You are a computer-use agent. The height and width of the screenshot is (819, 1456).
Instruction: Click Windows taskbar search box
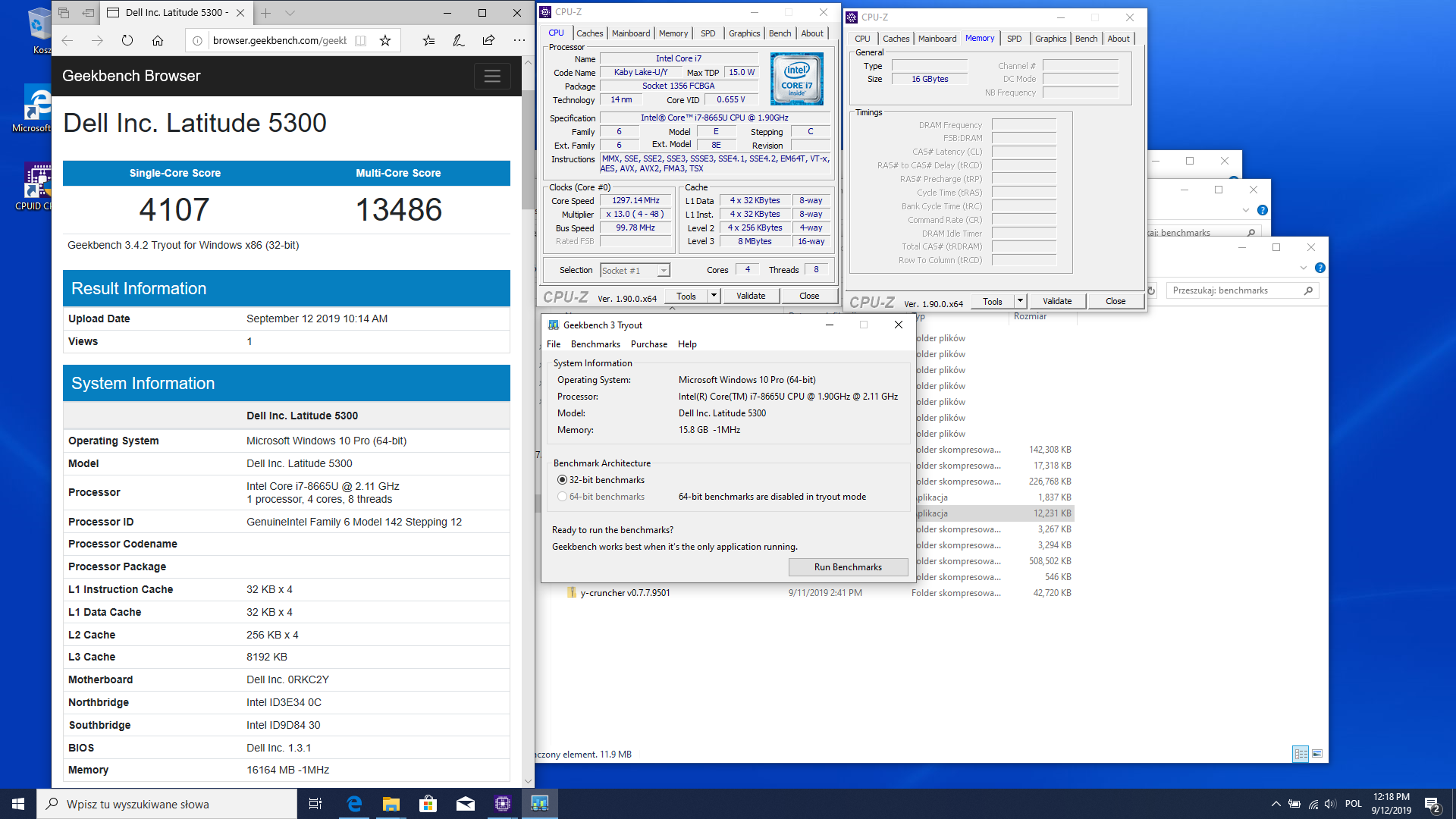click(167, 804)
